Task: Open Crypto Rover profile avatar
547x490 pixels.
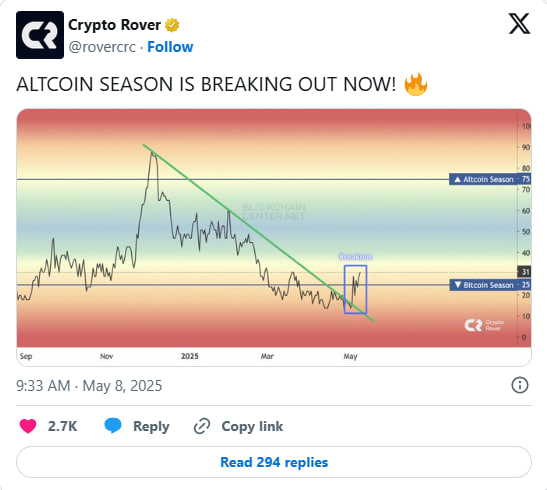Action: click(x=40, y=35)
